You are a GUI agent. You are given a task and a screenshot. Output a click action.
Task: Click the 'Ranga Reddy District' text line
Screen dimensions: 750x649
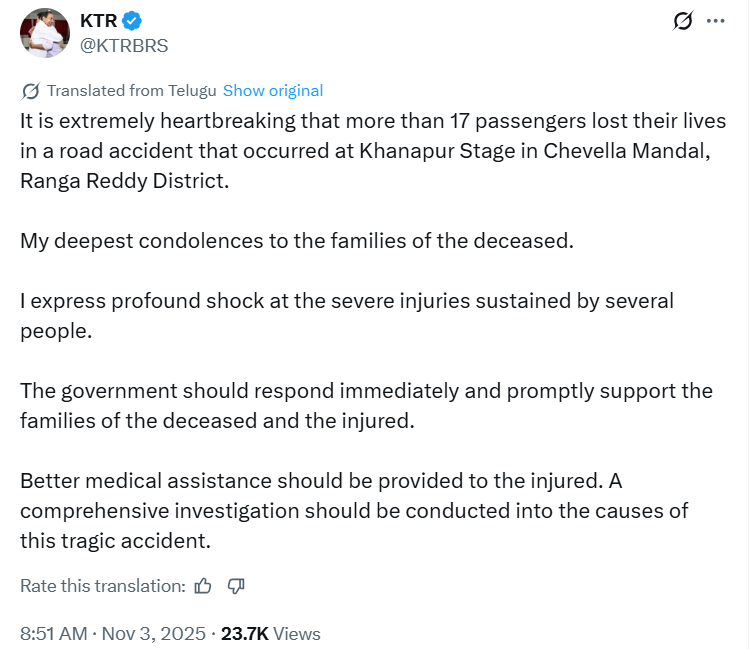click(124, 182)
